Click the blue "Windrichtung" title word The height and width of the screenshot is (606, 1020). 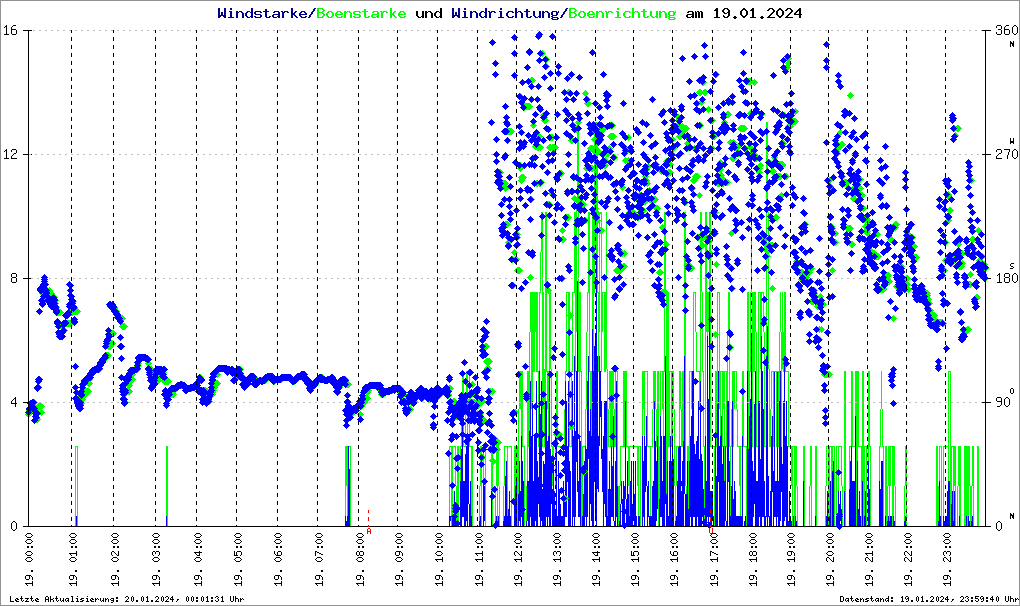click(505, 13)
